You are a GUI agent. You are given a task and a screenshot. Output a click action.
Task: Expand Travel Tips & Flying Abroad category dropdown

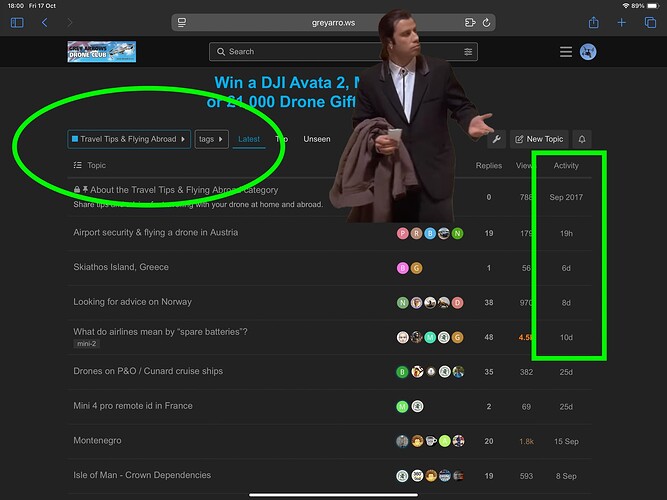[129, 139]
